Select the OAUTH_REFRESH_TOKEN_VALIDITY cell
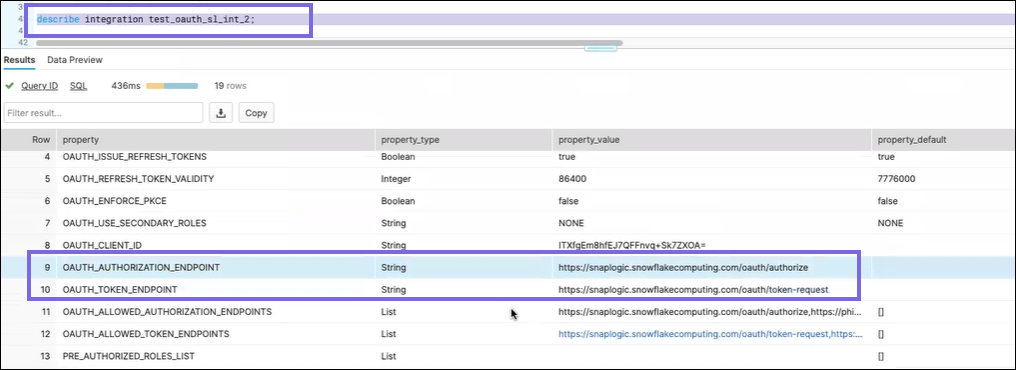1016x370 pixels. (138, 179)
